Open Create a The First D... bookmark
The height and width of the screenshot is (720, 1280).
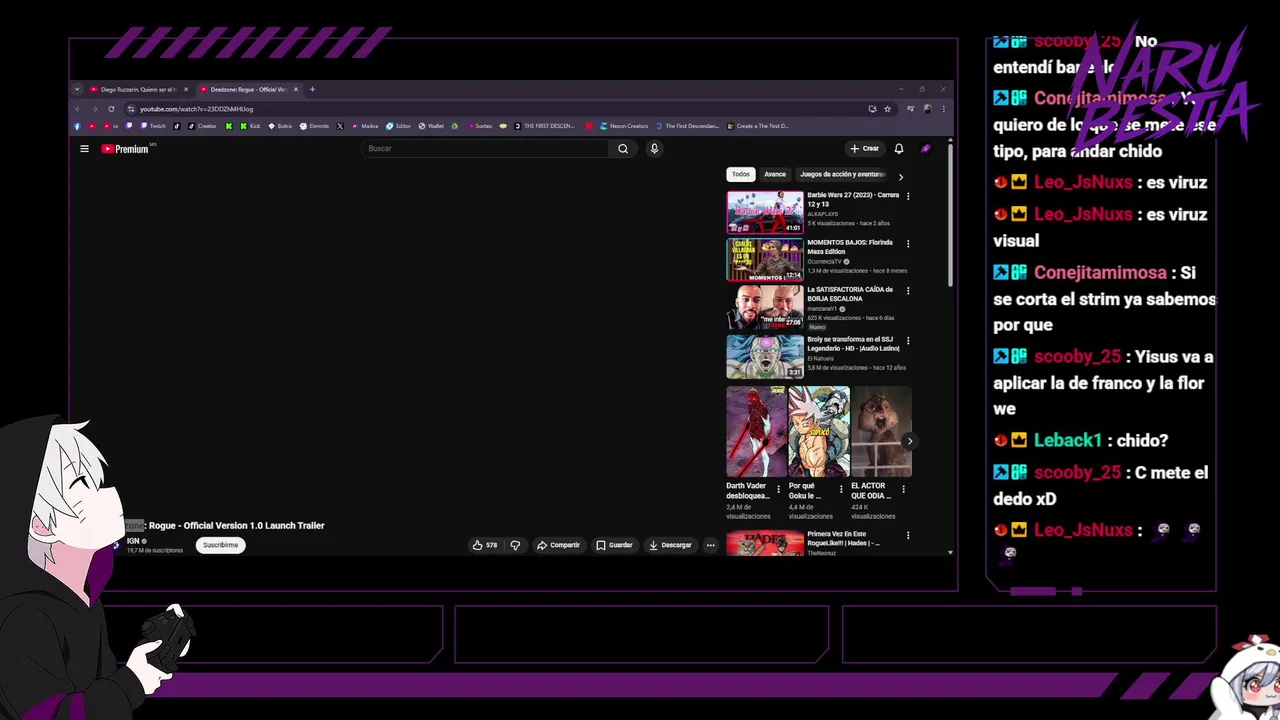758,126
